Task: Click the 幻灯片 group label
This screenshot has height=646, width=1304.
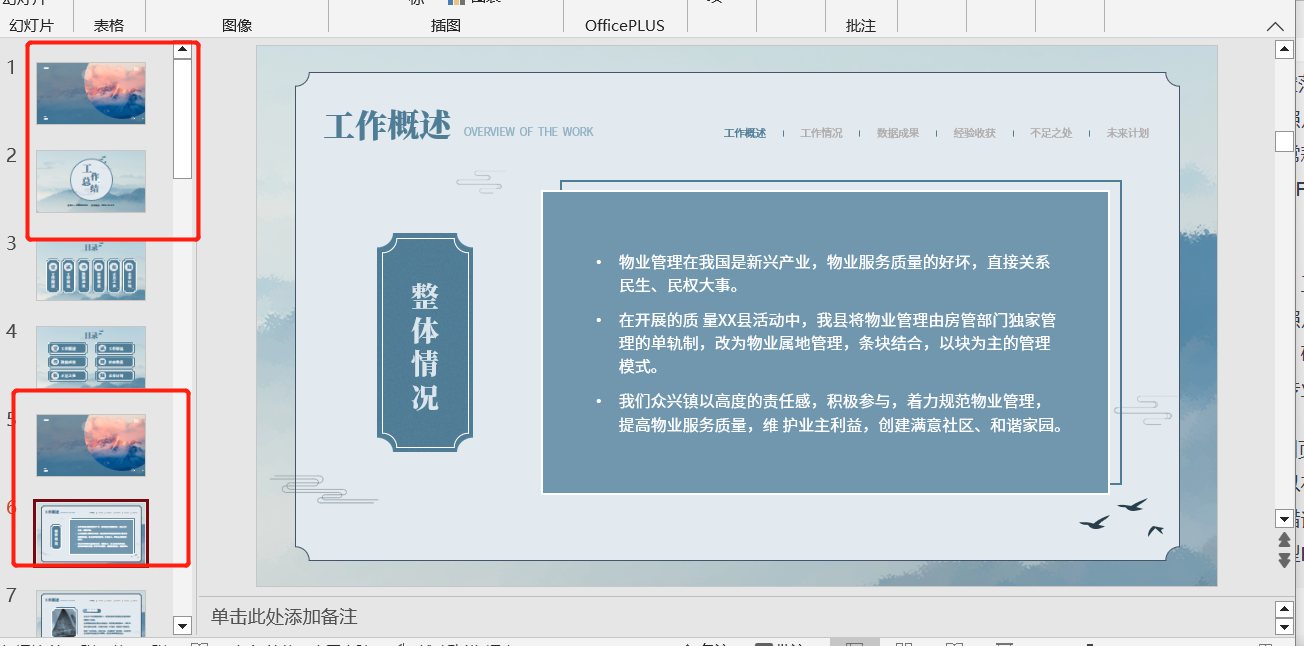Action: 32,25
